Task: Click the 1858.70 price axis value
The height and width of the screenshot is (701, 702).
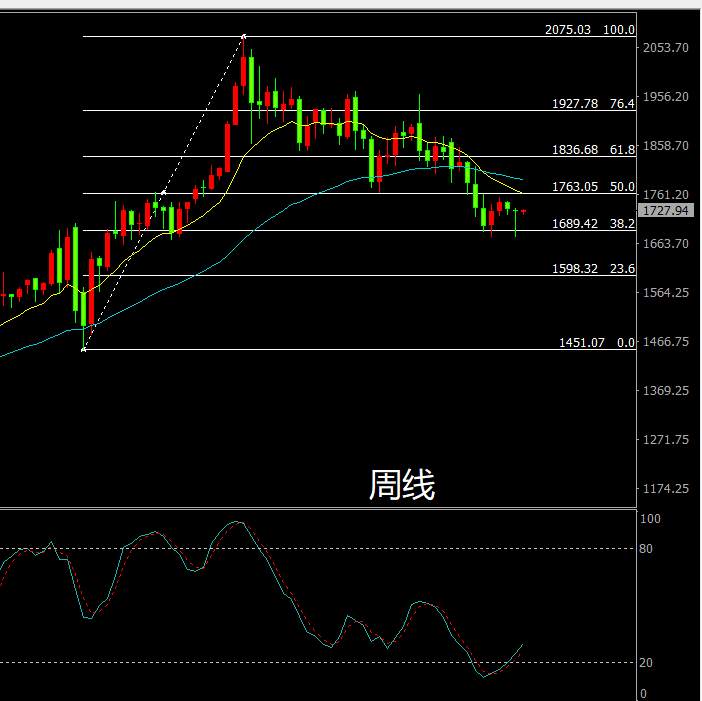Action: [665, 145]
